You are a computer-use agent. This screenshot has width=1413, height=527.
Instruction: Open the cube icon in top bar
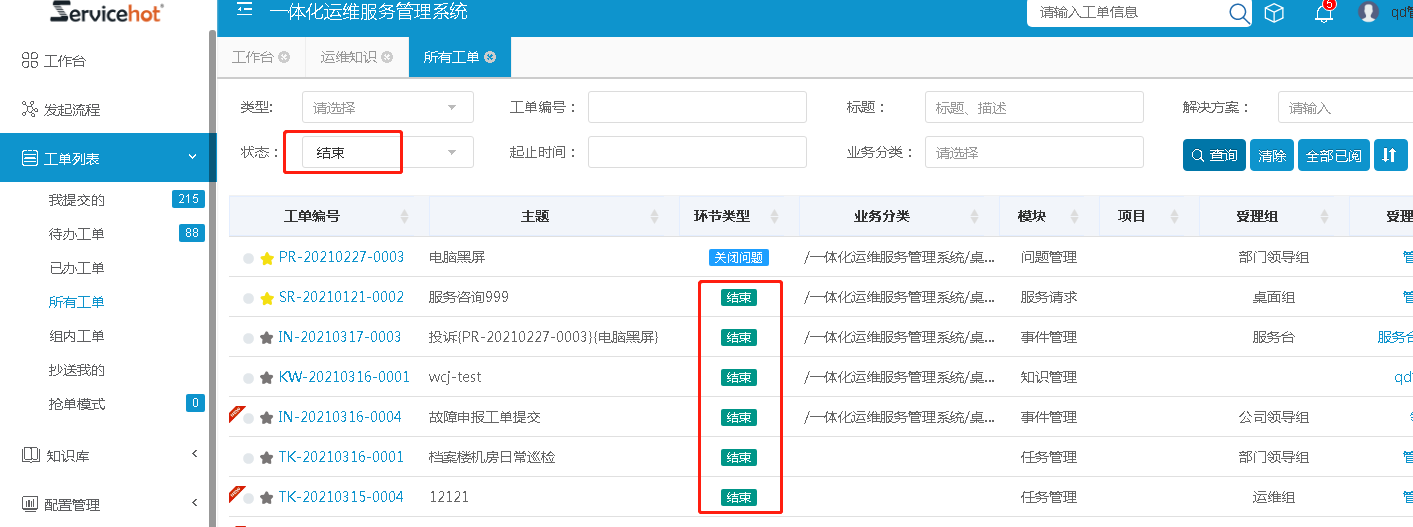click(1274, 13)
